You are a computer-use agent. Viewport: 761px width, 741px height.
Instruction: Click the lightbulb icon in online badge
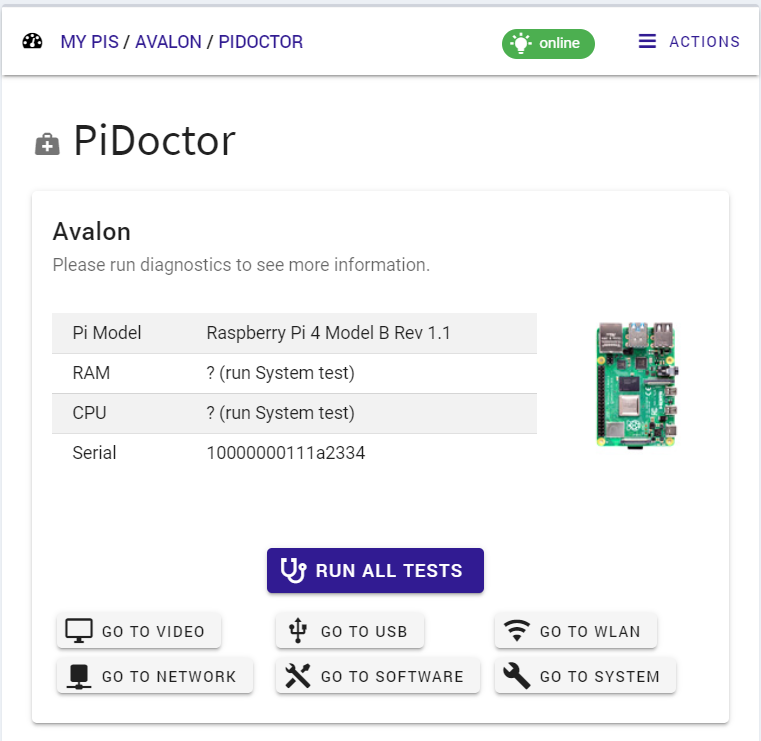point(520,43)
